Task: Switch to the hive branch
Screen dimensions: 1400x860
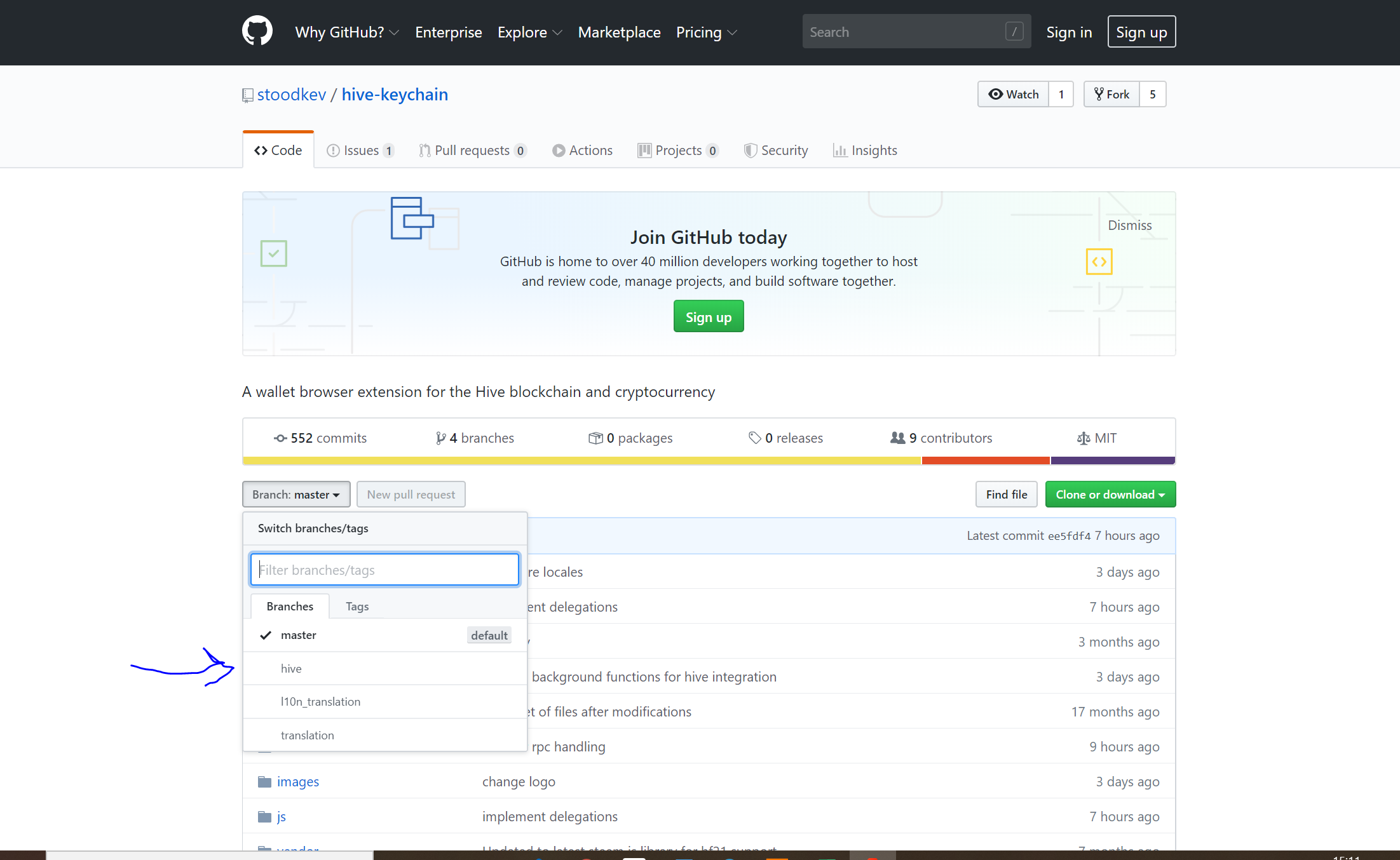Action: 292,669
